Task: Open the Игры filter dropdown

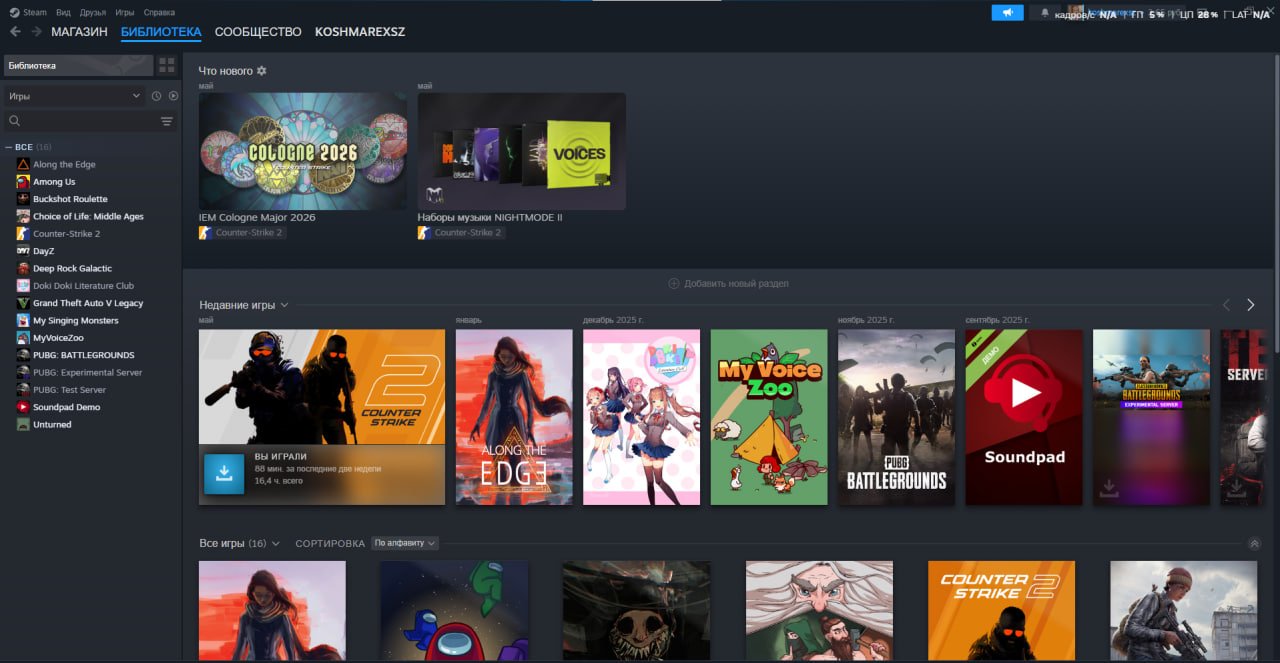Action: coord(75,96)
